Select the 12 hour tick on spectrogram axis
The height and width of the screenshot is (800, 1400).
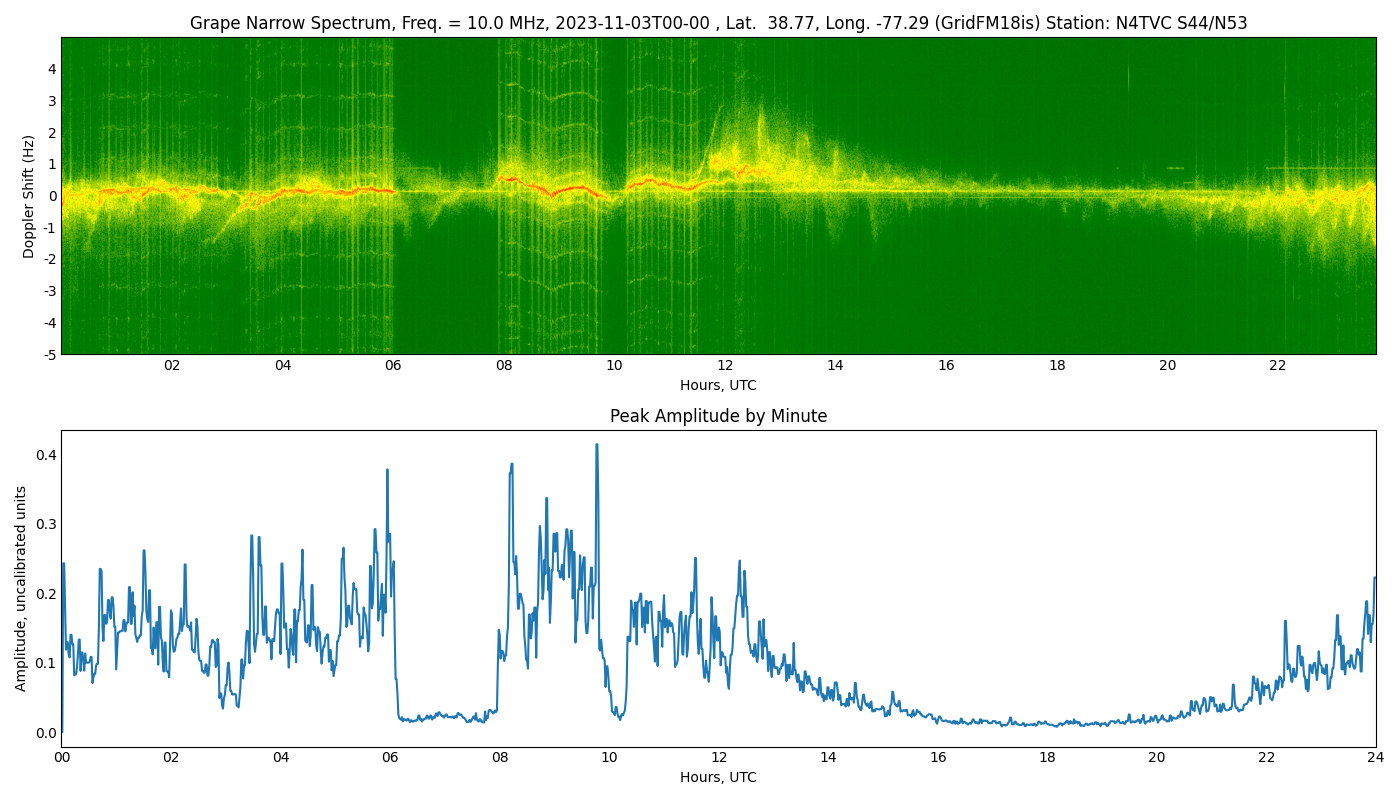pos(725,365)
